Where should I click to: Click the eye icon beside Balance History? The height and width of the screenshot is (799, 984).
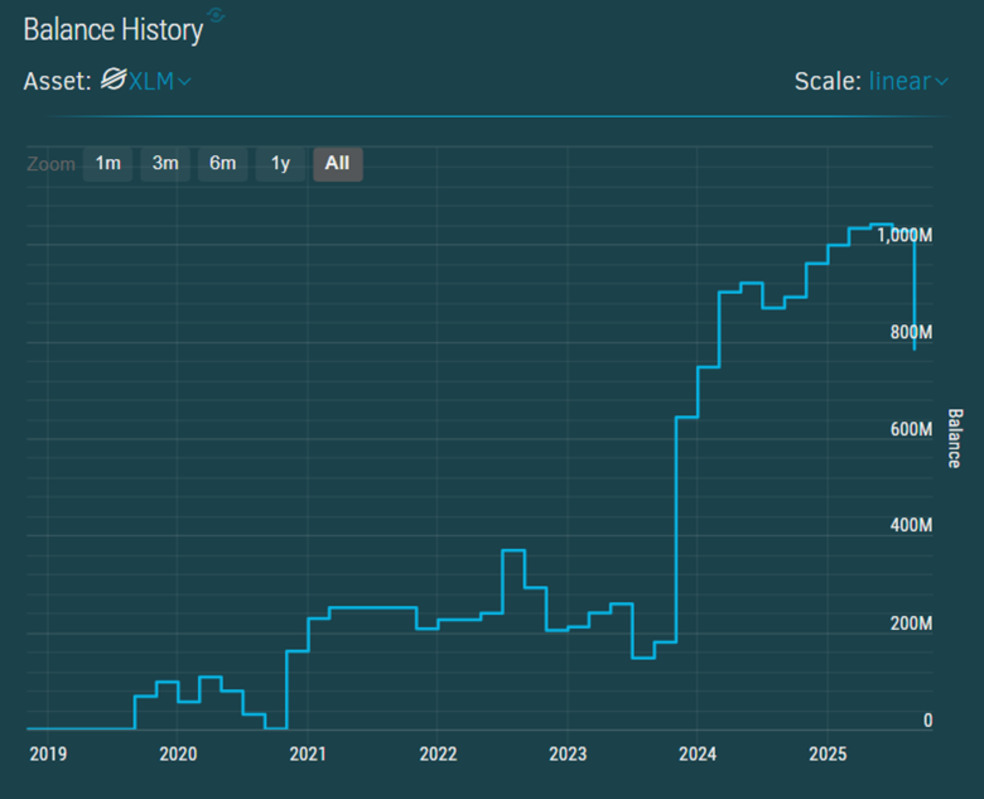pyautogui.click(x=216, y=15)
